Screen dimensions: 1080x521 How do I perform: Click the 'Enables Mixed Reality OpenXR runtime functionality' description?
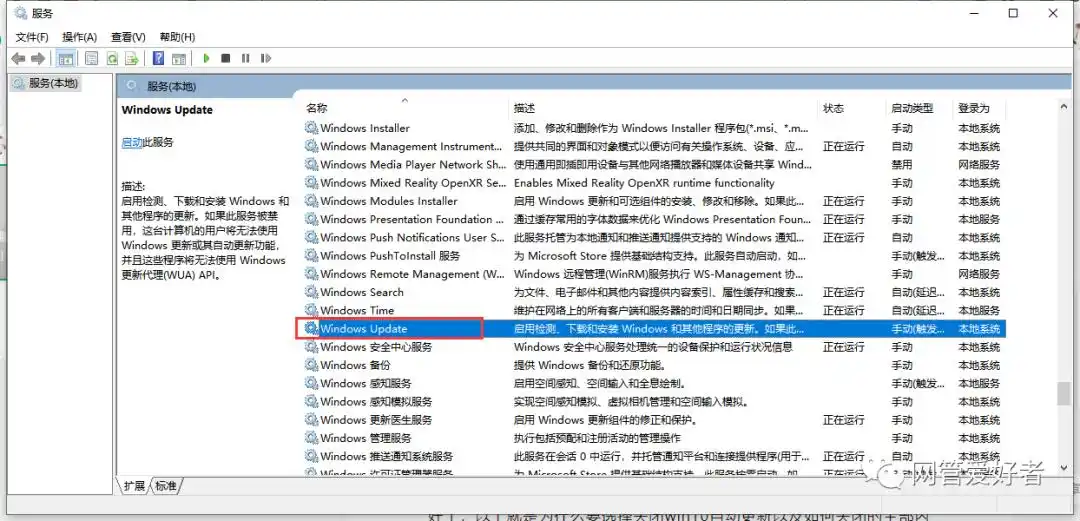(x=644, y=183)
